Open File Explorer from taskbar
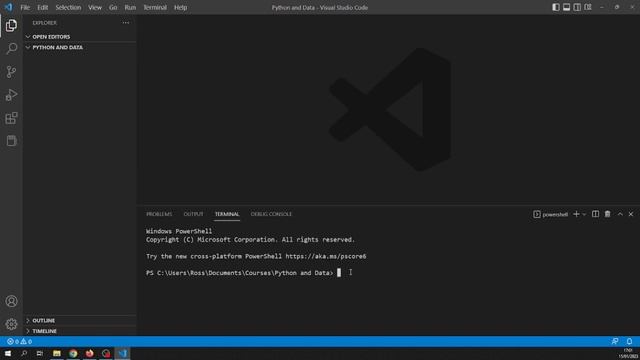 pyautogui.click(x=57, y=353)
